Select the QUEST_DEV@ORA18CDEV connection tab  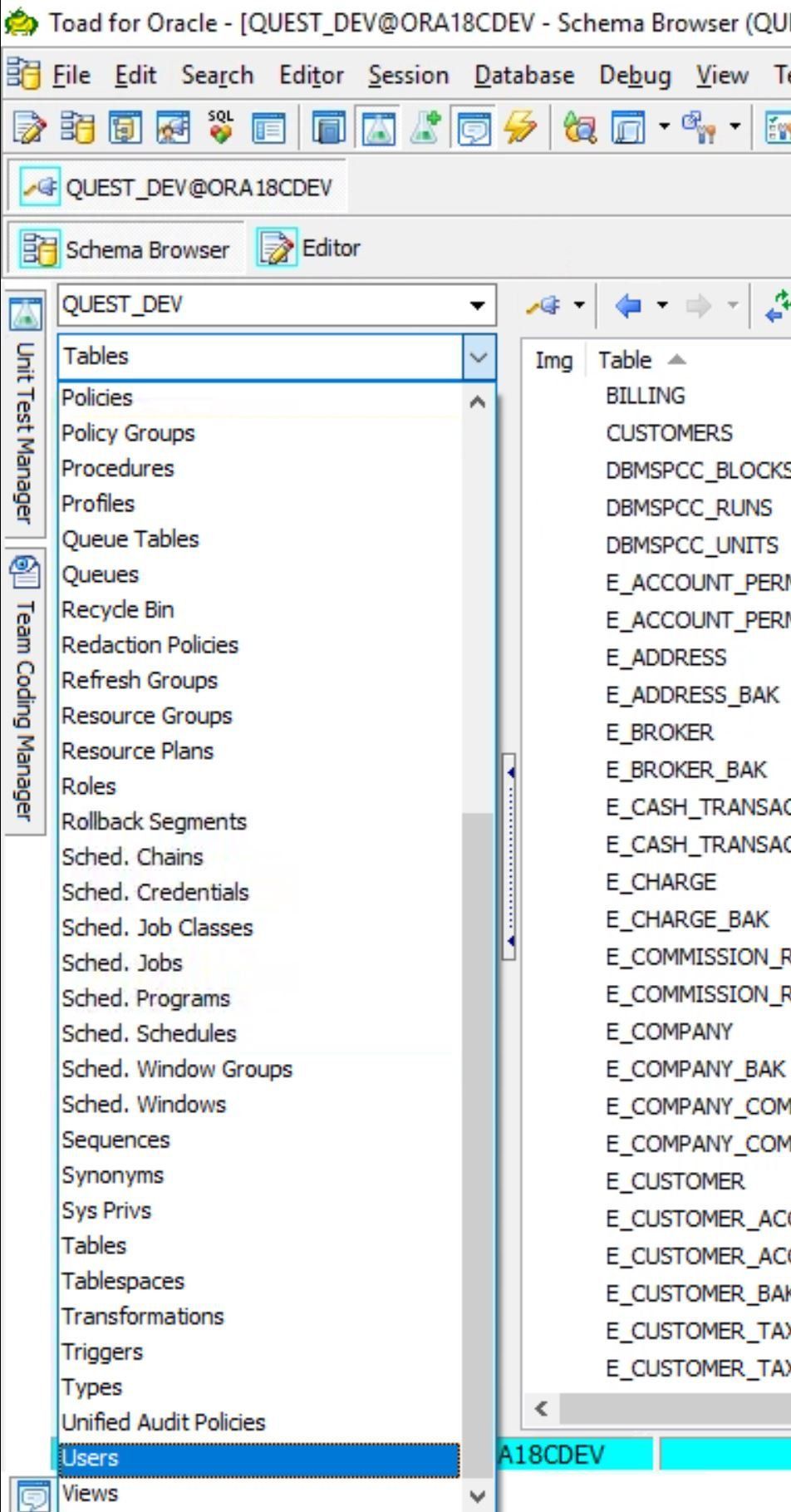click(x=179, y=187)
